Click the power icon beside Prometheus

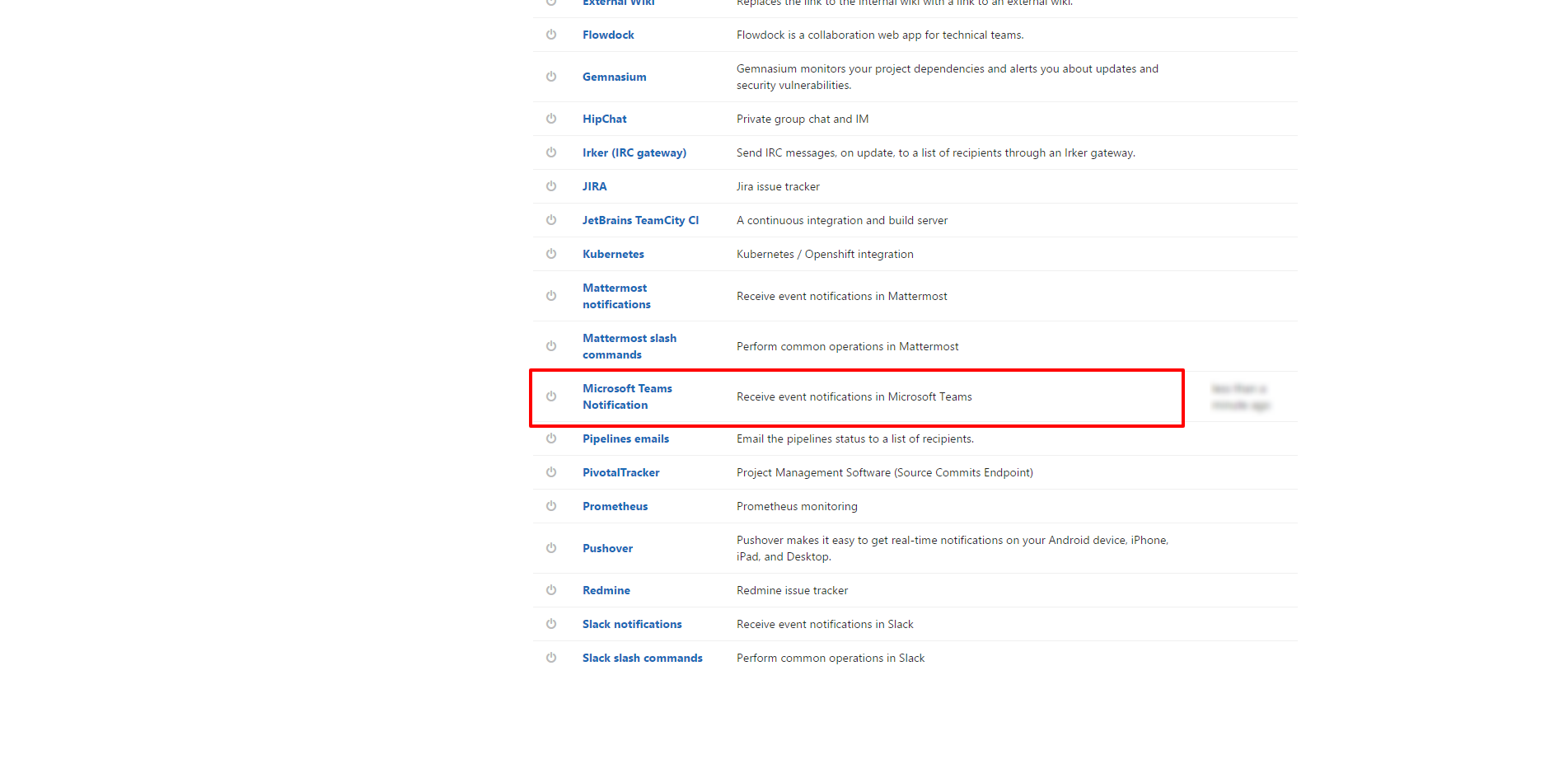click(551, 506)
